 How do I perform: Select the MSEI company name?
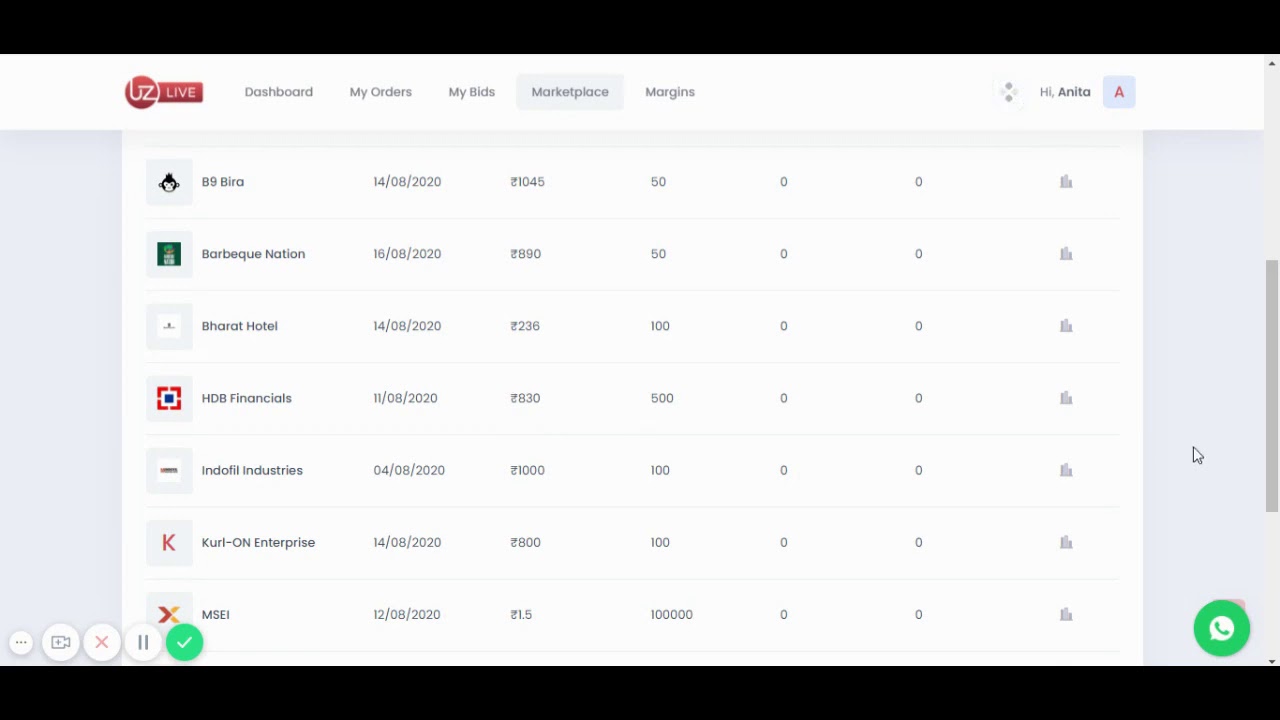216,614
